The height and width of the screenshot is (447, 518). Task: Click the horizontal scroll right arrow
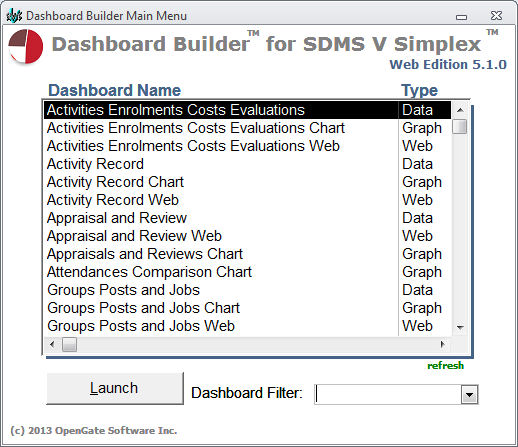443,344
